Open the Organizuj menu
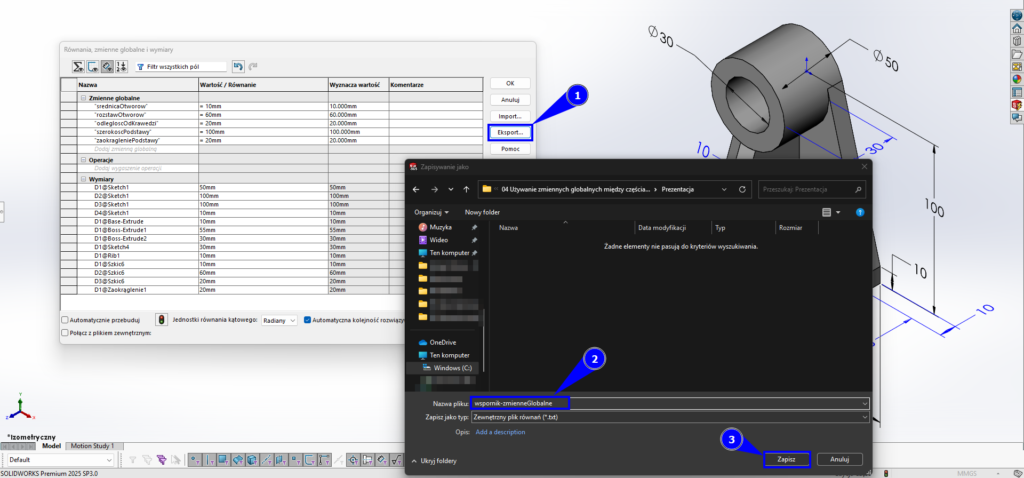This screenshot has height=478, width=1024. (x=431, y=212)
